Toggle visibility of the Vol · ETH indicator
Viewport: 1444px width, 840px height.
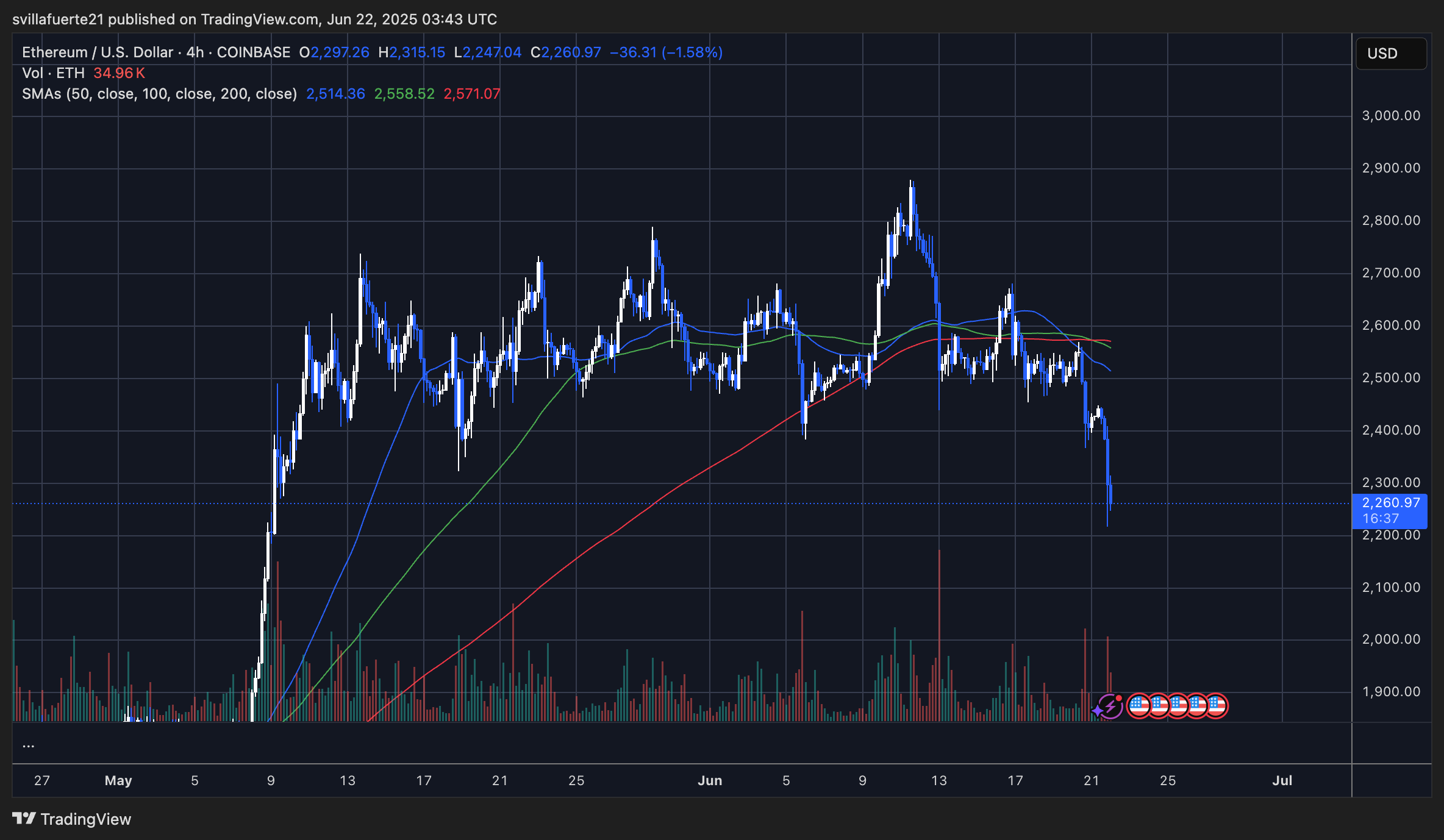click(x=54, y=73)
